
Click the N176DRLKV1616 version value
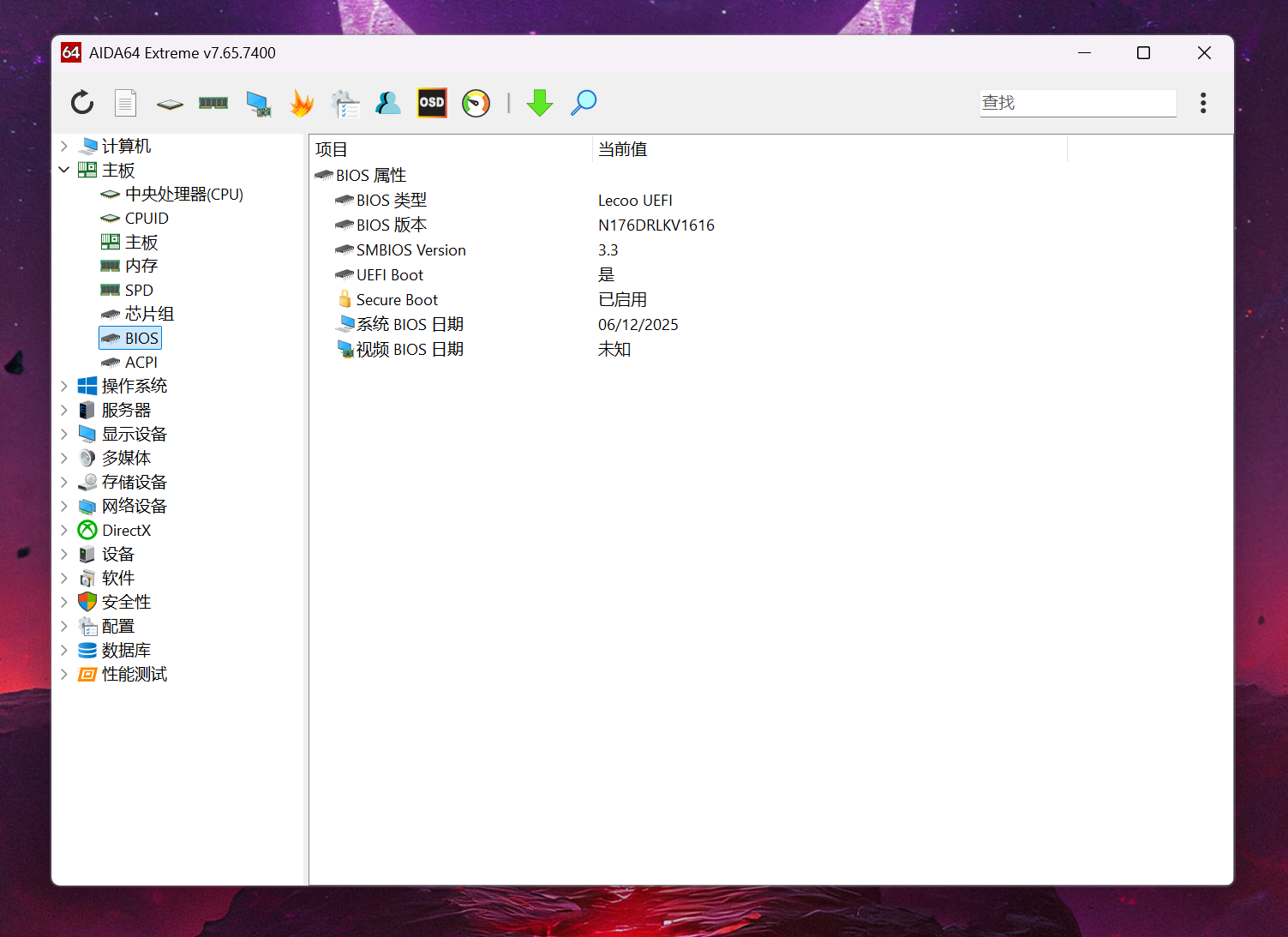point(656,225)
